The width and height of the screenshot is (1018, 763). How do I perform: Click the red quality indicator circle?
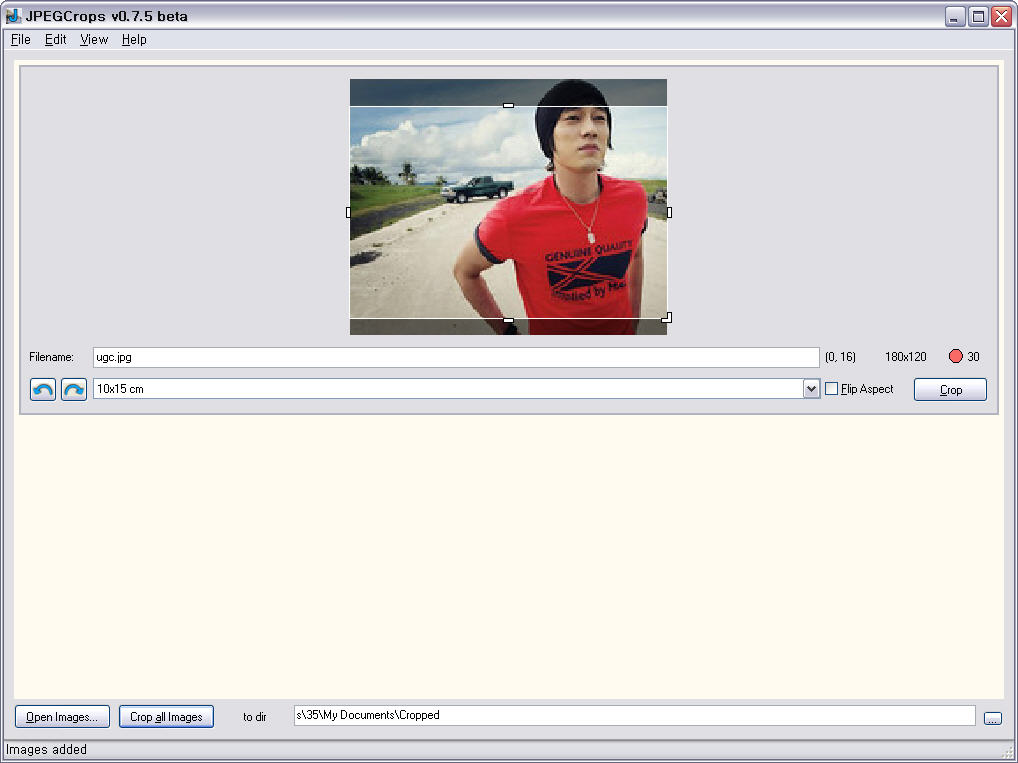956,356
